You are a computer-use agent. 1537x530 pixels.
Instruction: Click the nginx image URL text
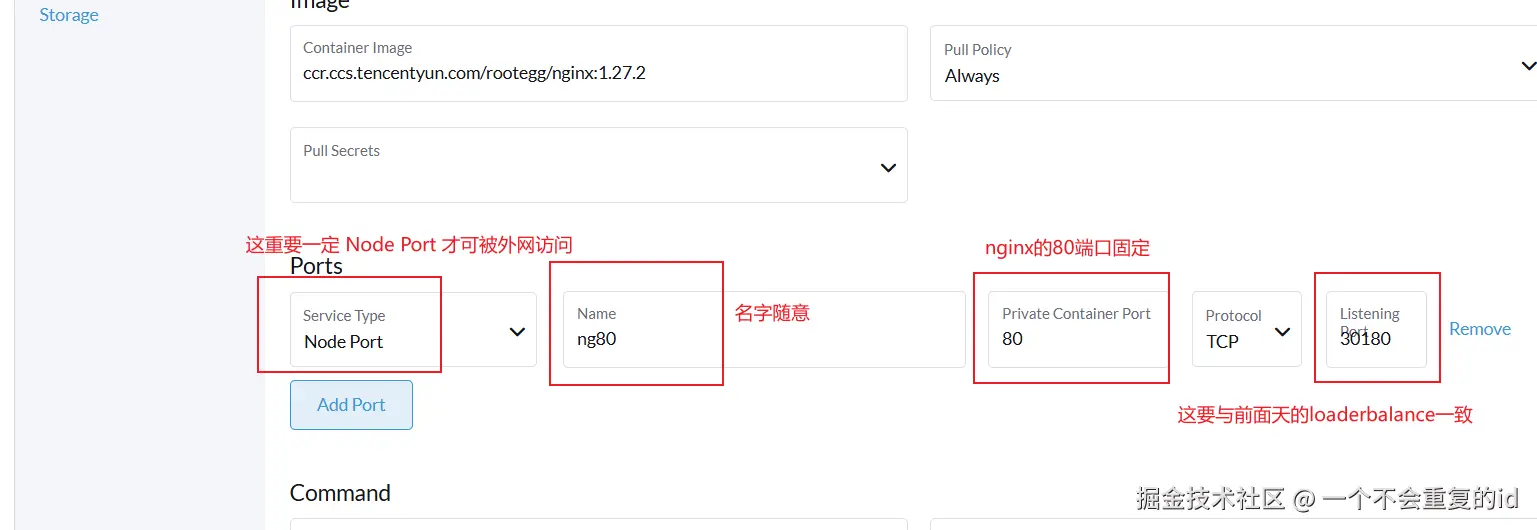[474, 73]
